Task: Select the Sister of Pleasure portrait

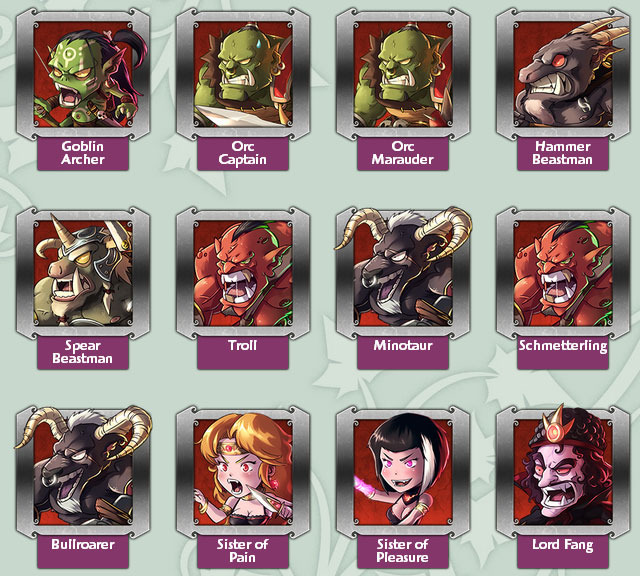Action: tap(403, 472)
